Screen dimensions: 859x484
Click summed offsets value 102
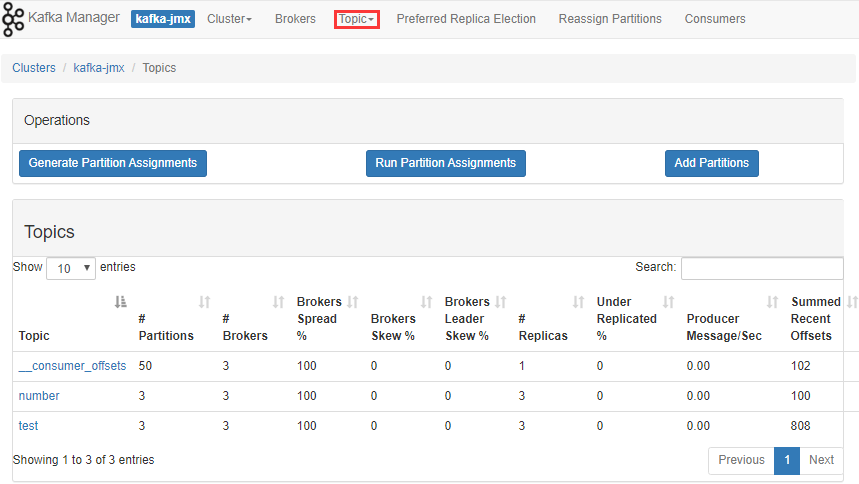(800, 366)
